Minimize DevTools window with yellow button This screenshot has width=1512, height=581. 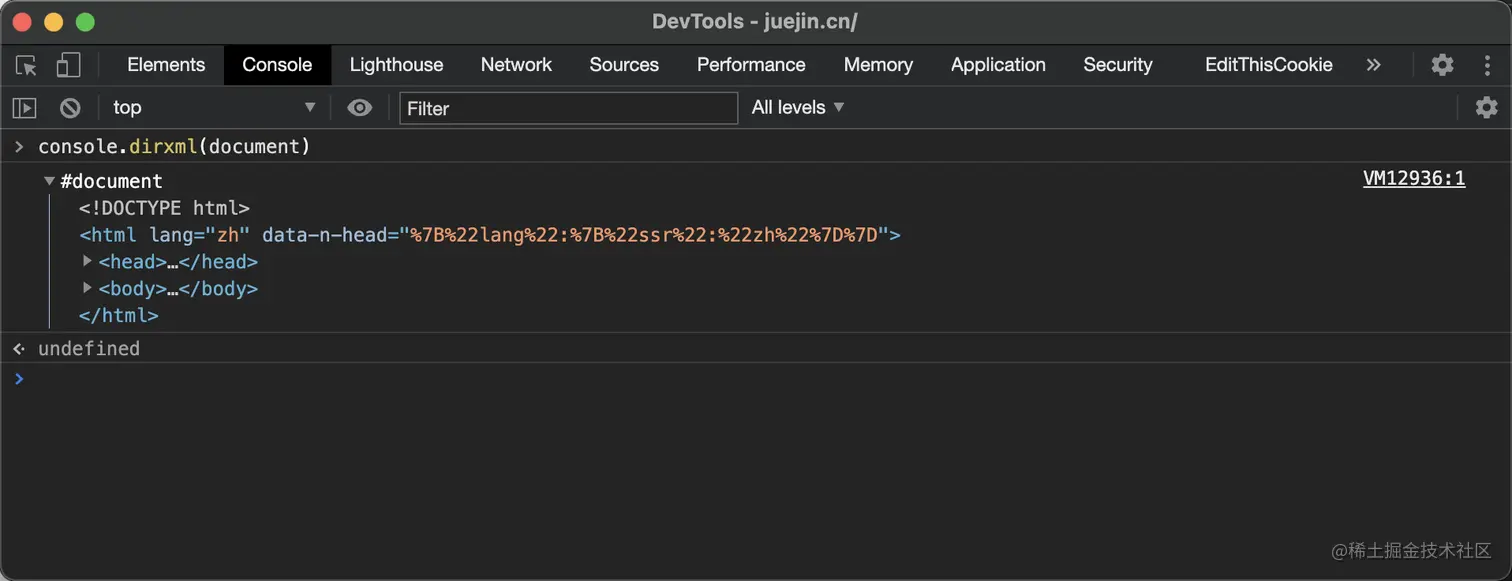click(53, 22)
